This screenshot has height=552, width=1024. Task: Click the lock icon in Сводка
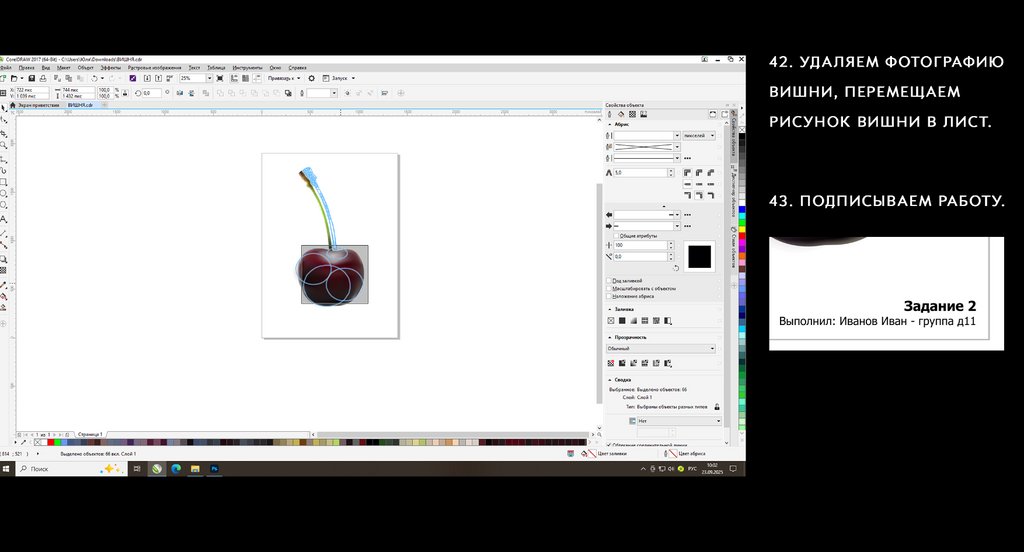717,406
